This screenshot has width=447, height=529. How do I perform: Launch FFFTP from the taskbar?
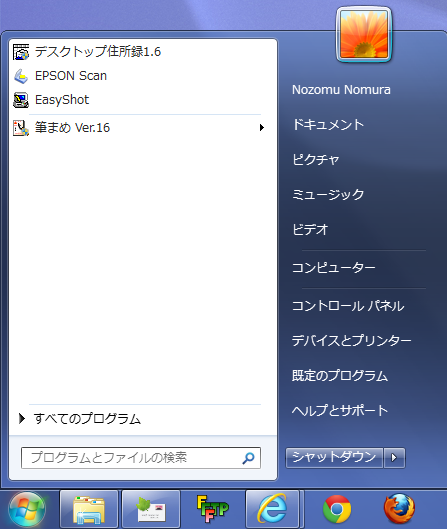click(213, 509)
